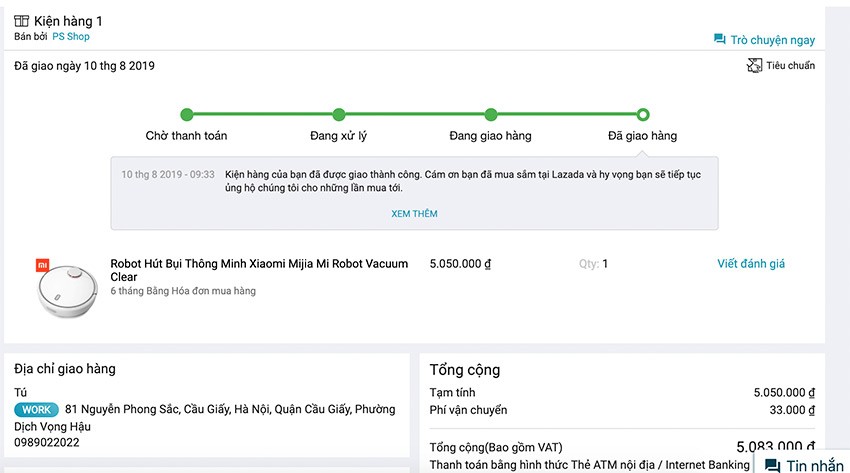Click the 5.050.000 ₫ product price

[460, 264]
